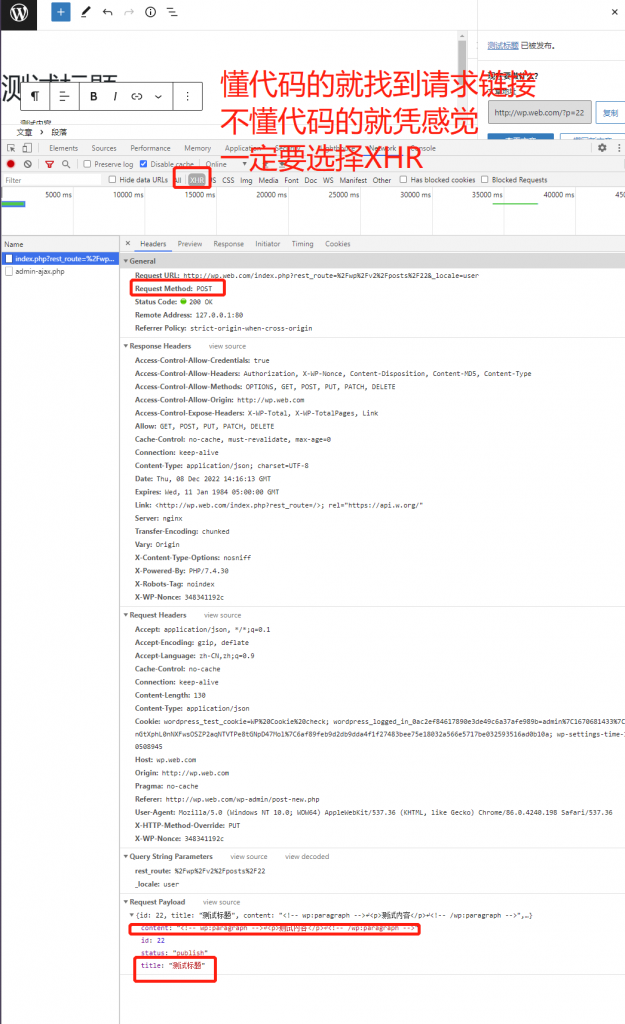Open the Response request tab
Screen dimensions: 625x1024
[228, 244]
